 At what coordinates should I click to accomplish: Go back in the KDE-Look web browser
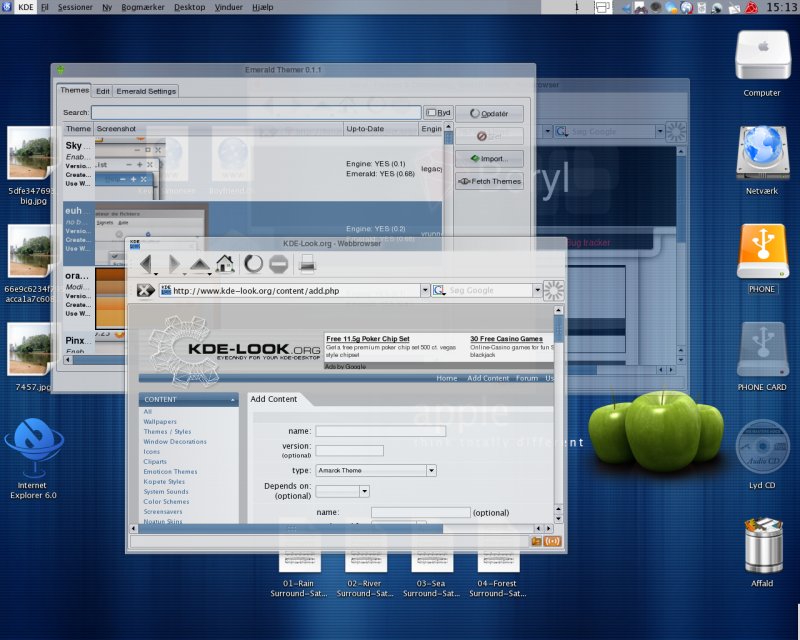tap(146, 264)
